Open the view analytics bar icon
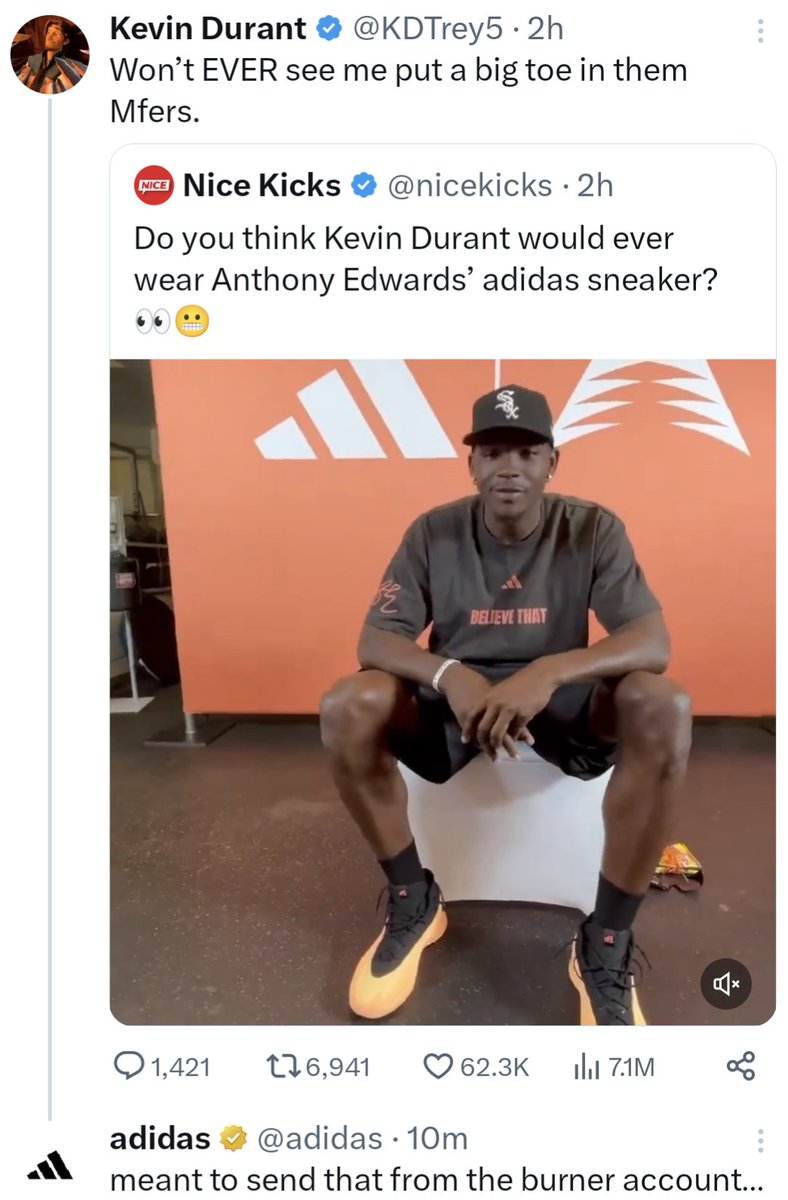Viewport: 788px width, 1200px height. 585,1067
